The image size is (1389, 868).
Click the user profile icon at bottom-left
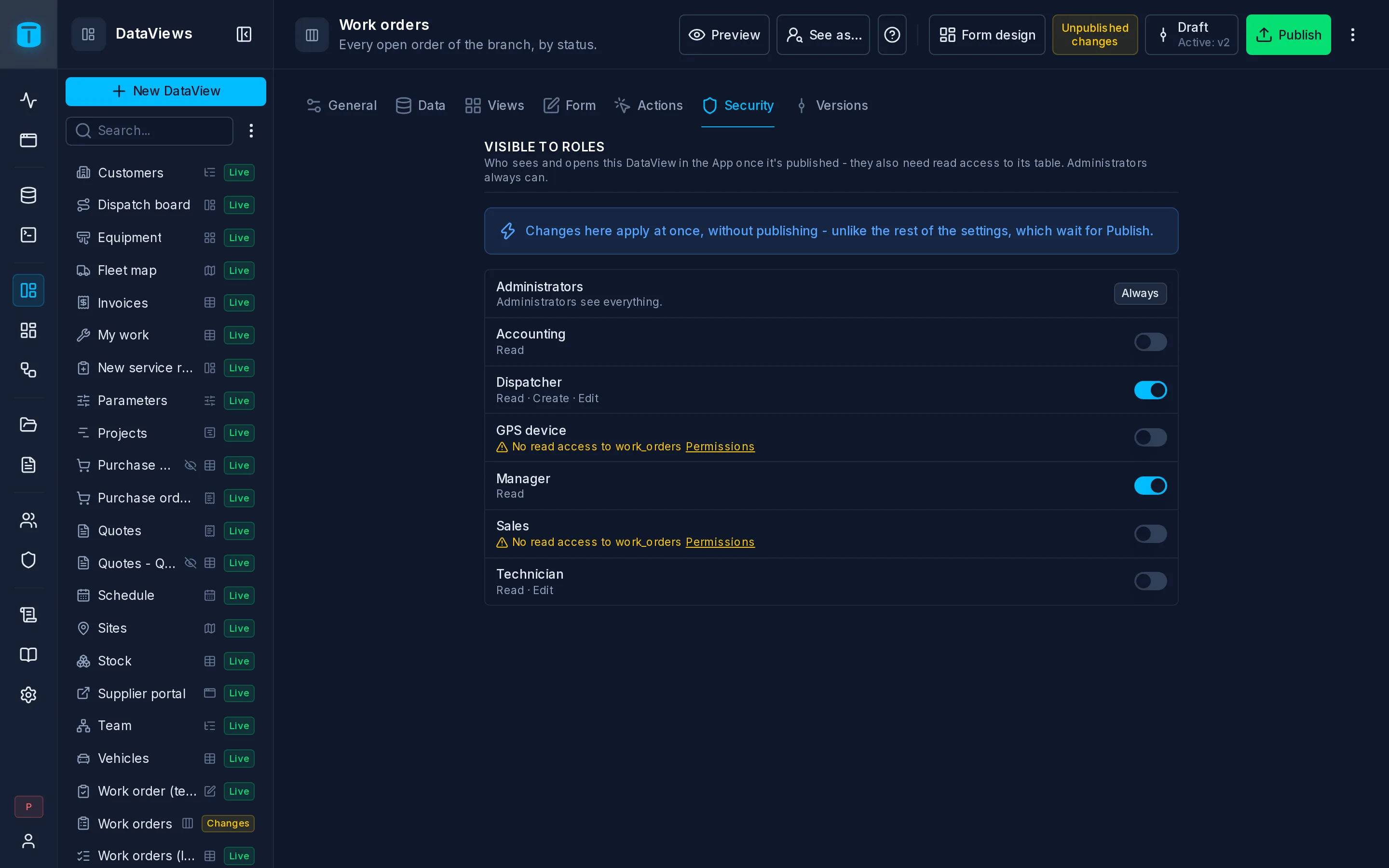point(29,841)
